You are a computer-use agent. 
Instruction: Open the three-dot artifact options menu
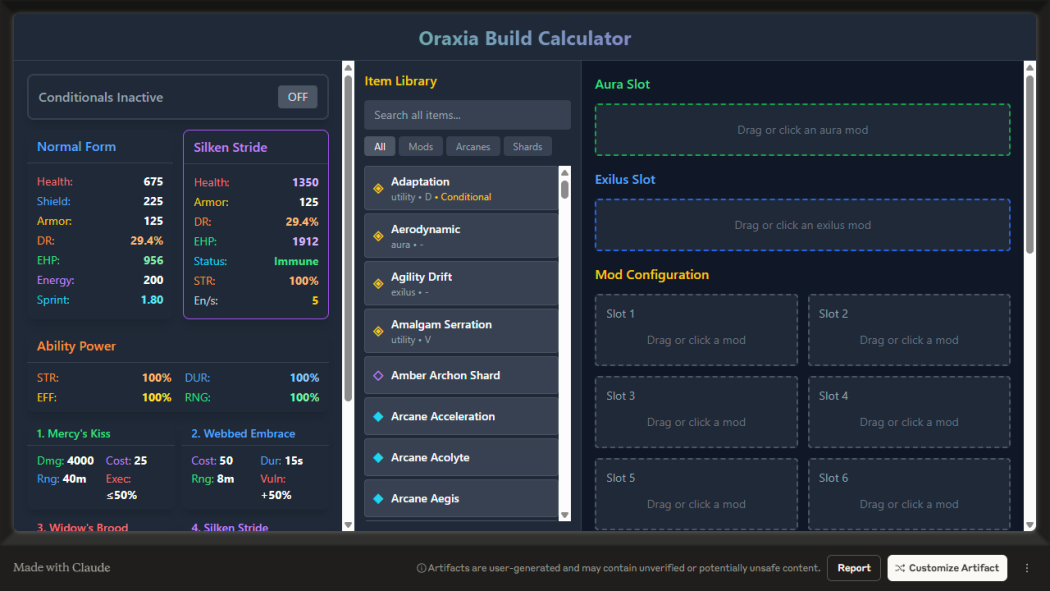point(1026,568)
